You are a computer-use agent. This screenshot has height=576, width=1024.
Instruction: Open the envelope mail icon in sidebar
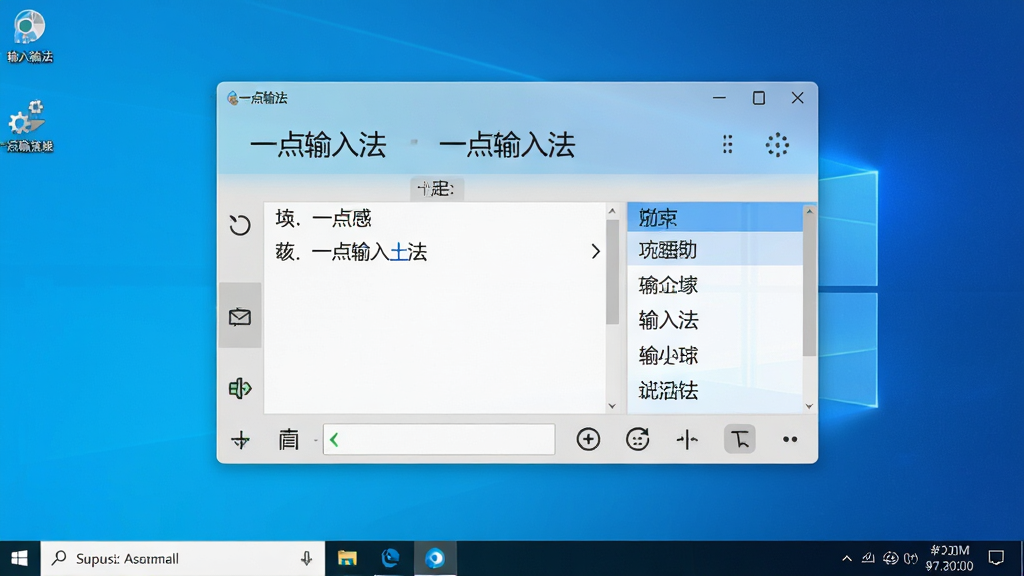pyautogui.click(x=240, y=317)
